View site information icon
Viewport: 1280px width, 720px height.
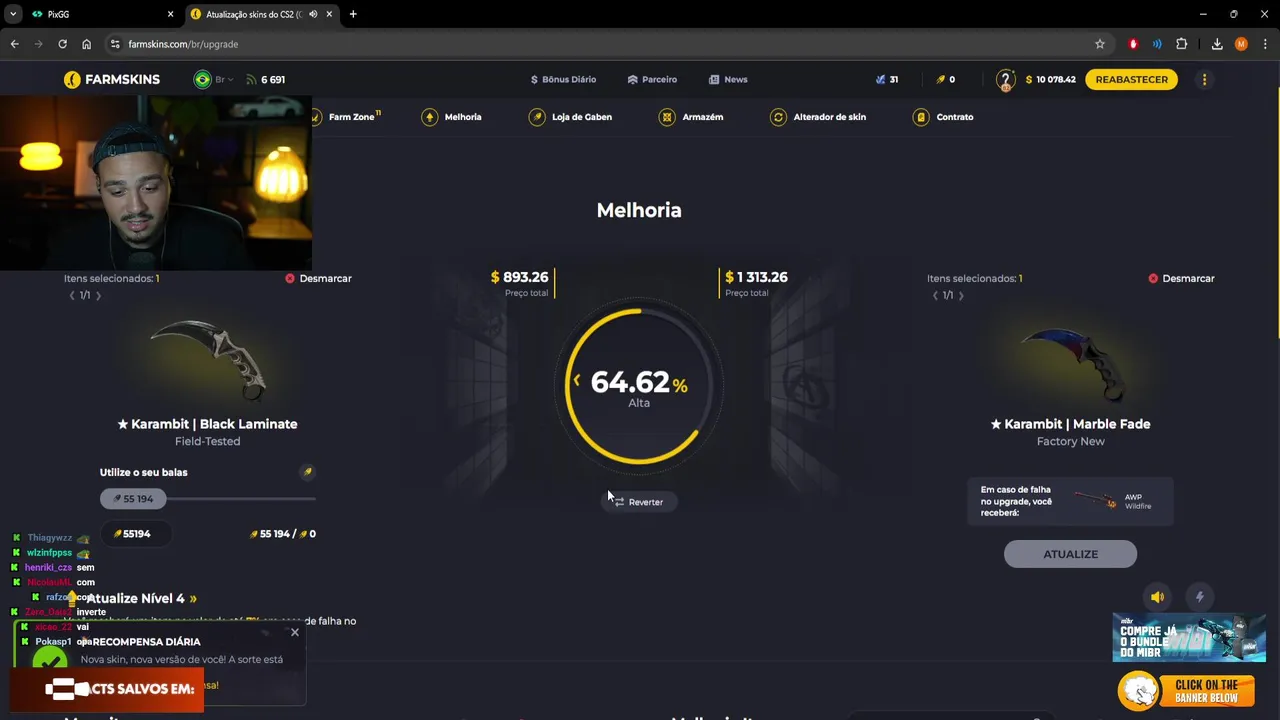[x=115, y=44]
